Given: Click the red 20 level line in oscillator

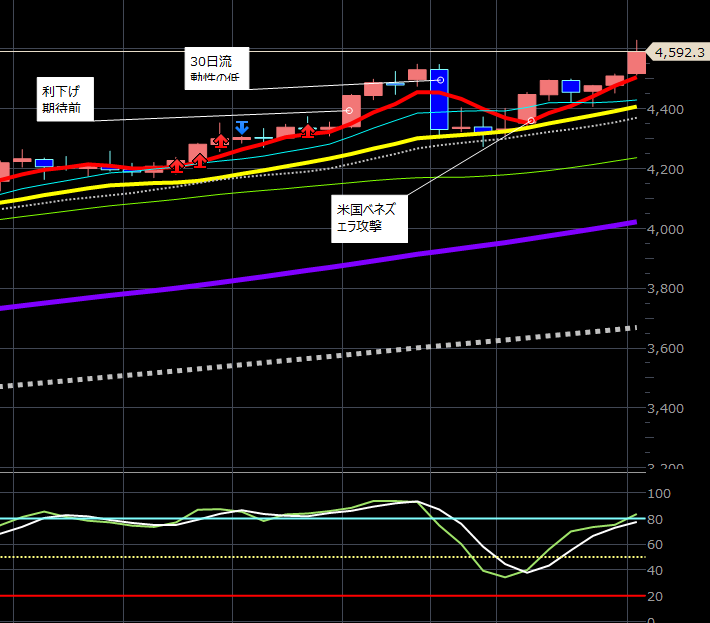Looking at the screenshot, I should (300, 596).
